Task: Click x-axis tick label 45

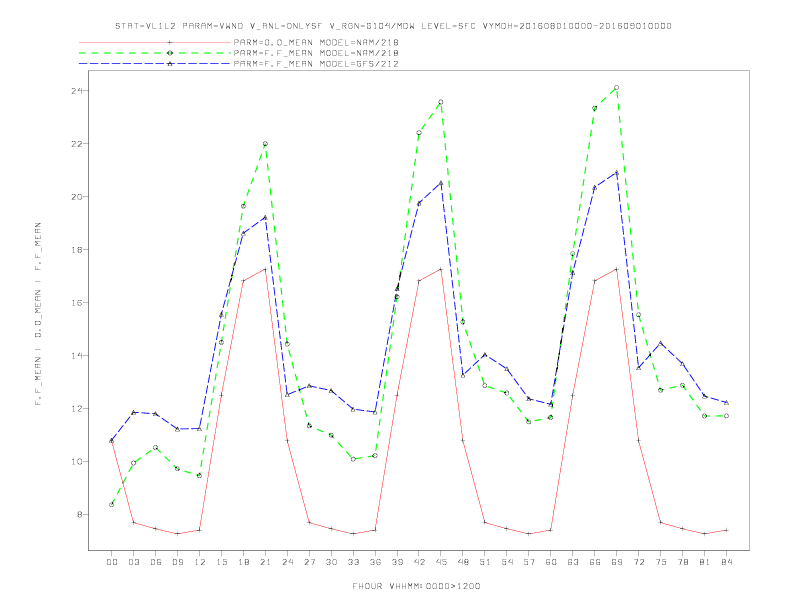Action: (441, 562)
